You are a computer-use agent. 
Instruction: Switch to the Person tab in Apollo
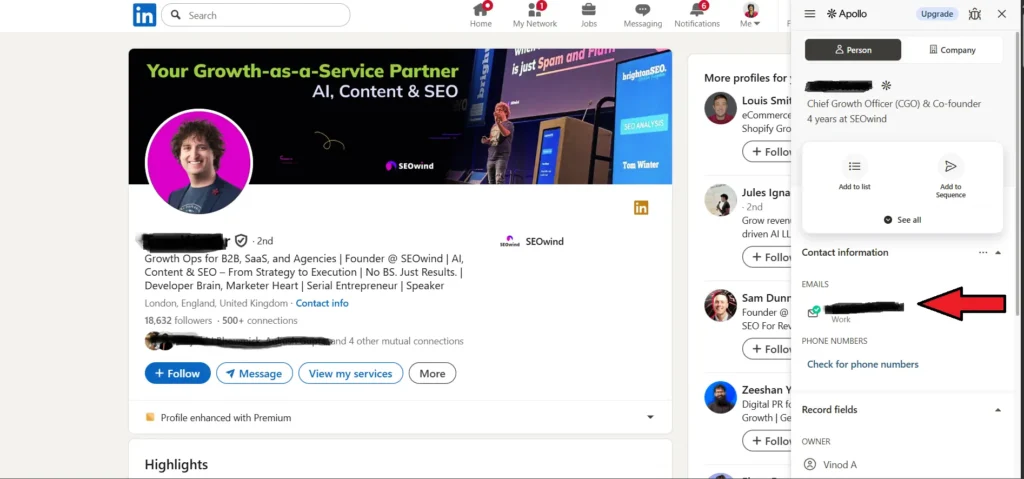853,50
